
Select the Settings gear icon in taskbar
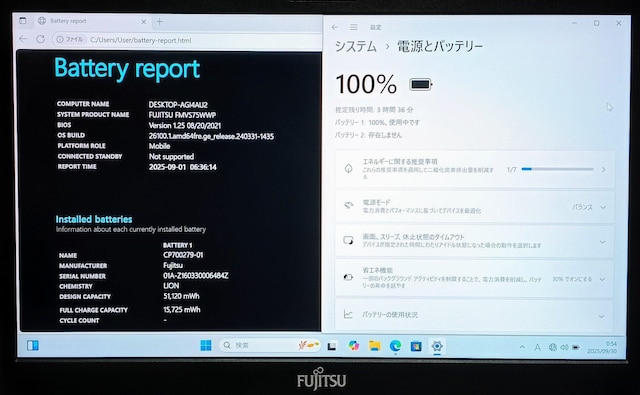[x=437, y=346]
